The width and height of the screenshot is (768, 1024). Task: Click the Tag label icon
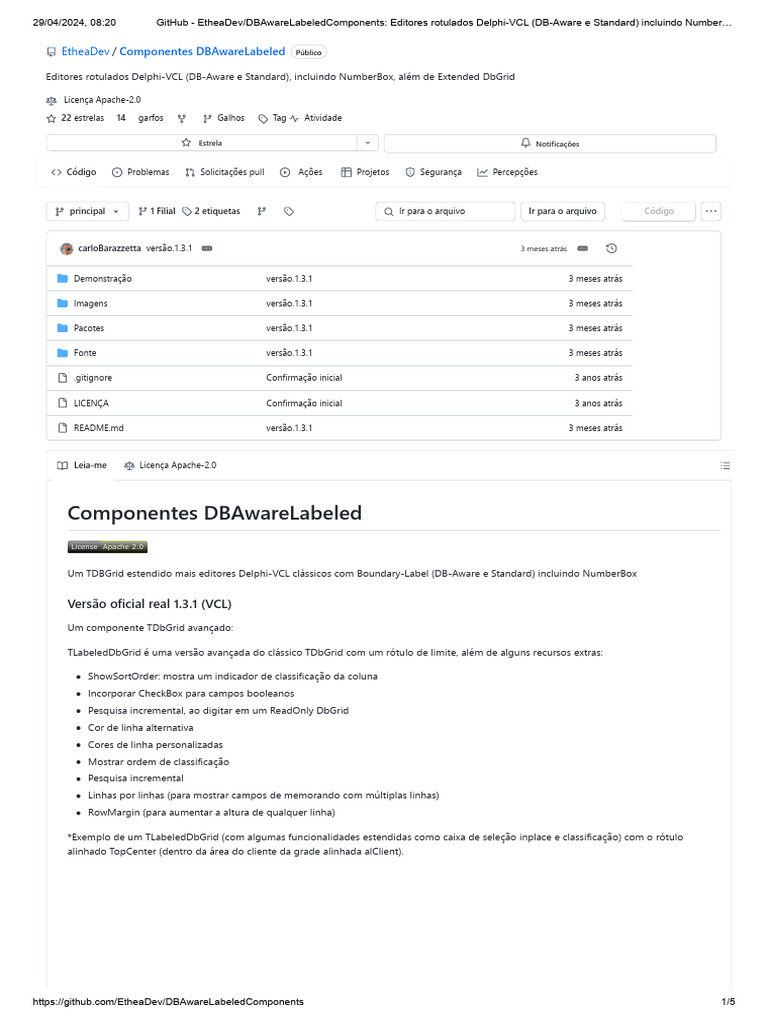pyautogui.click(x=263, y=119)
